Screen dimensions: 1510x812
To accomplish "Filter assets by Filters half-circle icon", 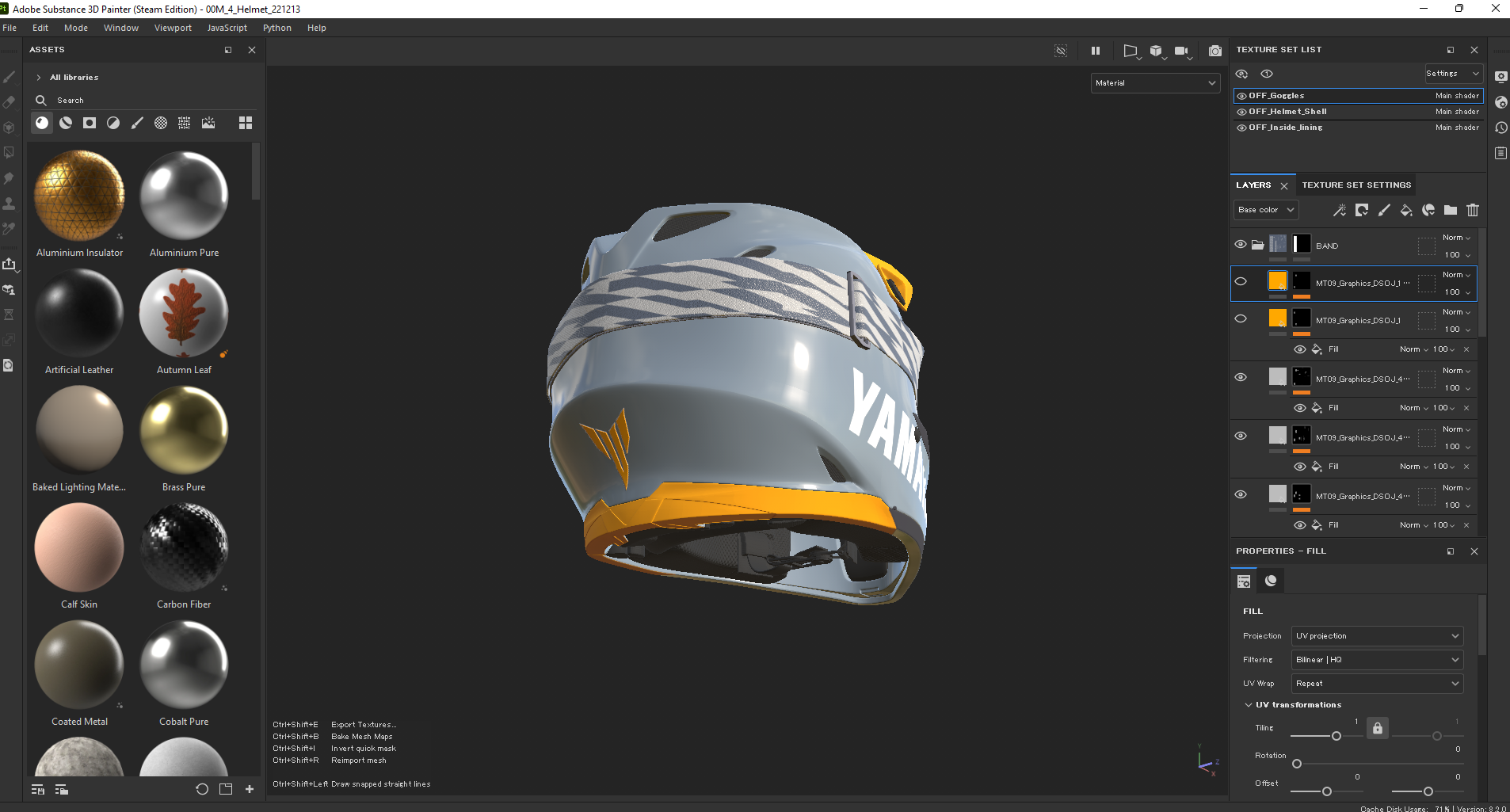I will [x=113, y=123].
